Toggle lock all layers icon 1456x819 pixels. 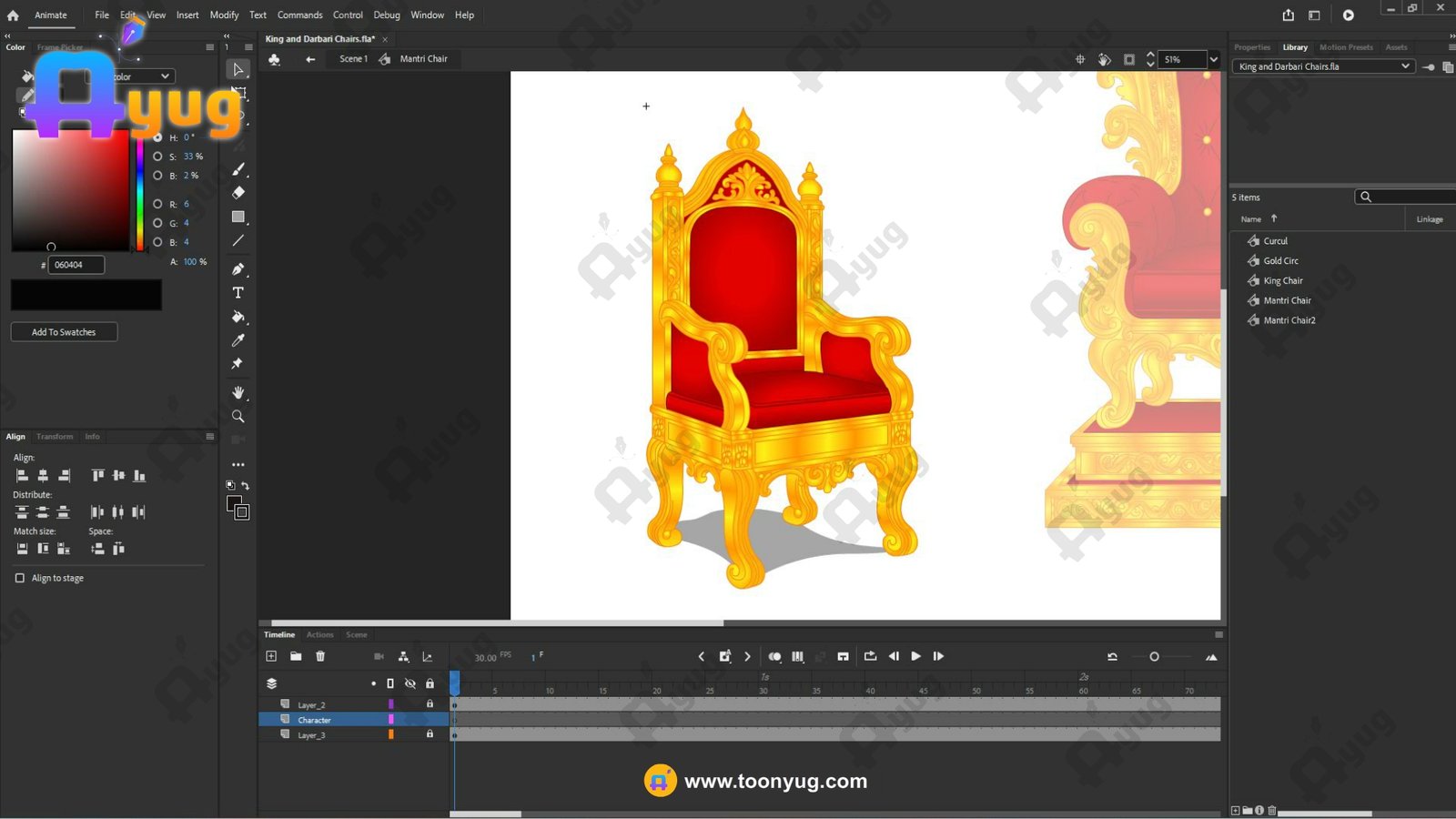coord(430,683)
